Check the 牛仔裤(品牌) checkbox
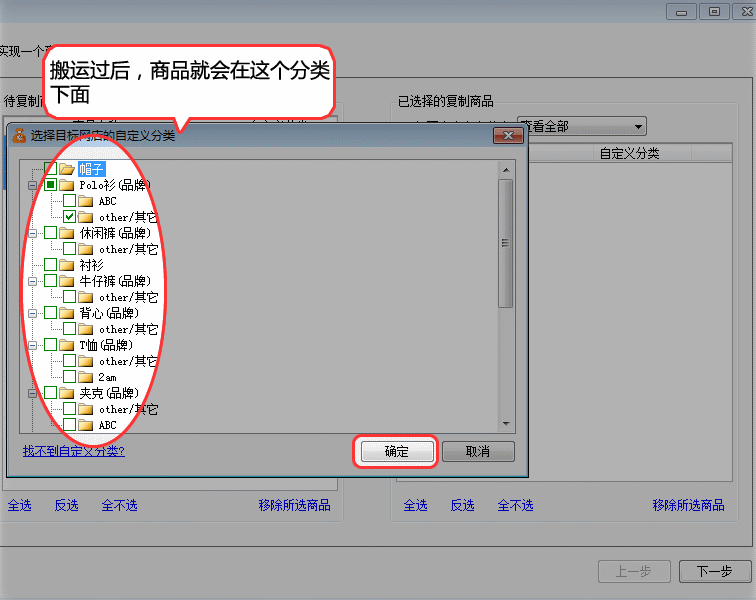The width and height of the screenshot is (756, 600). [x=51, y=281]
